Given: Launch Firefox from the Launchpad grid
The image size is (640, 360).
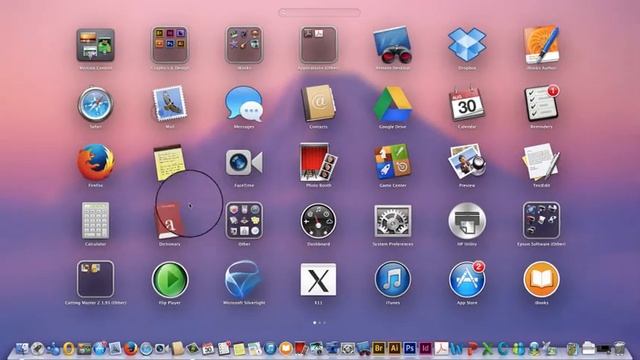Looking at the screenshot, I should pyautogui.click(x=96, y=162).
